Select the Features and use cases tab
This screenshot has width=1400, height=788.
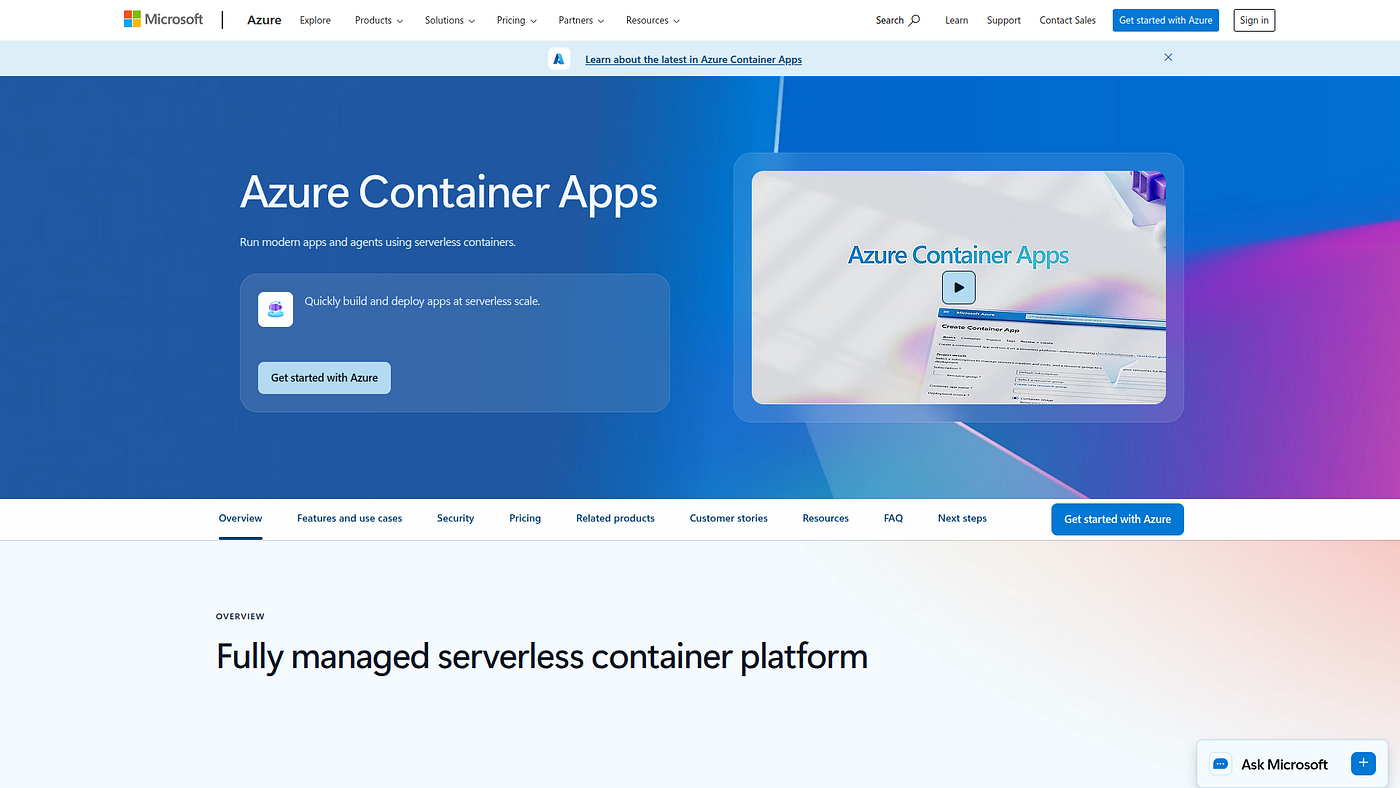click(x=350, y=519)
